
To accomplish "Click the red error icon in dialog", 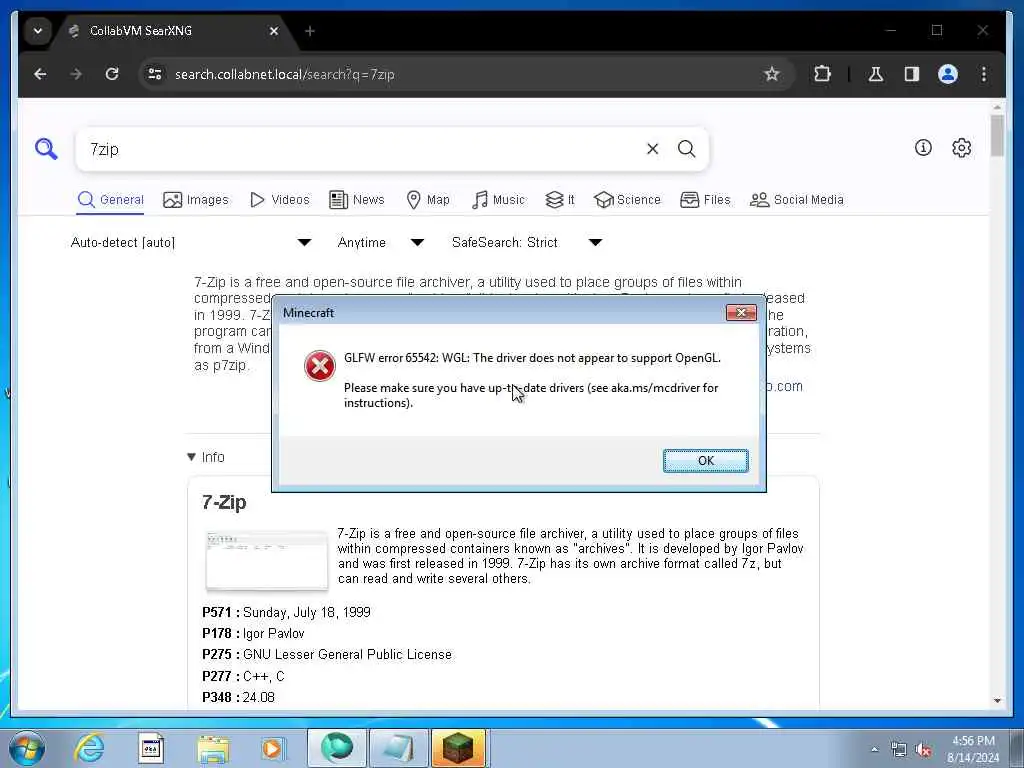I will (x=319, y=366).
